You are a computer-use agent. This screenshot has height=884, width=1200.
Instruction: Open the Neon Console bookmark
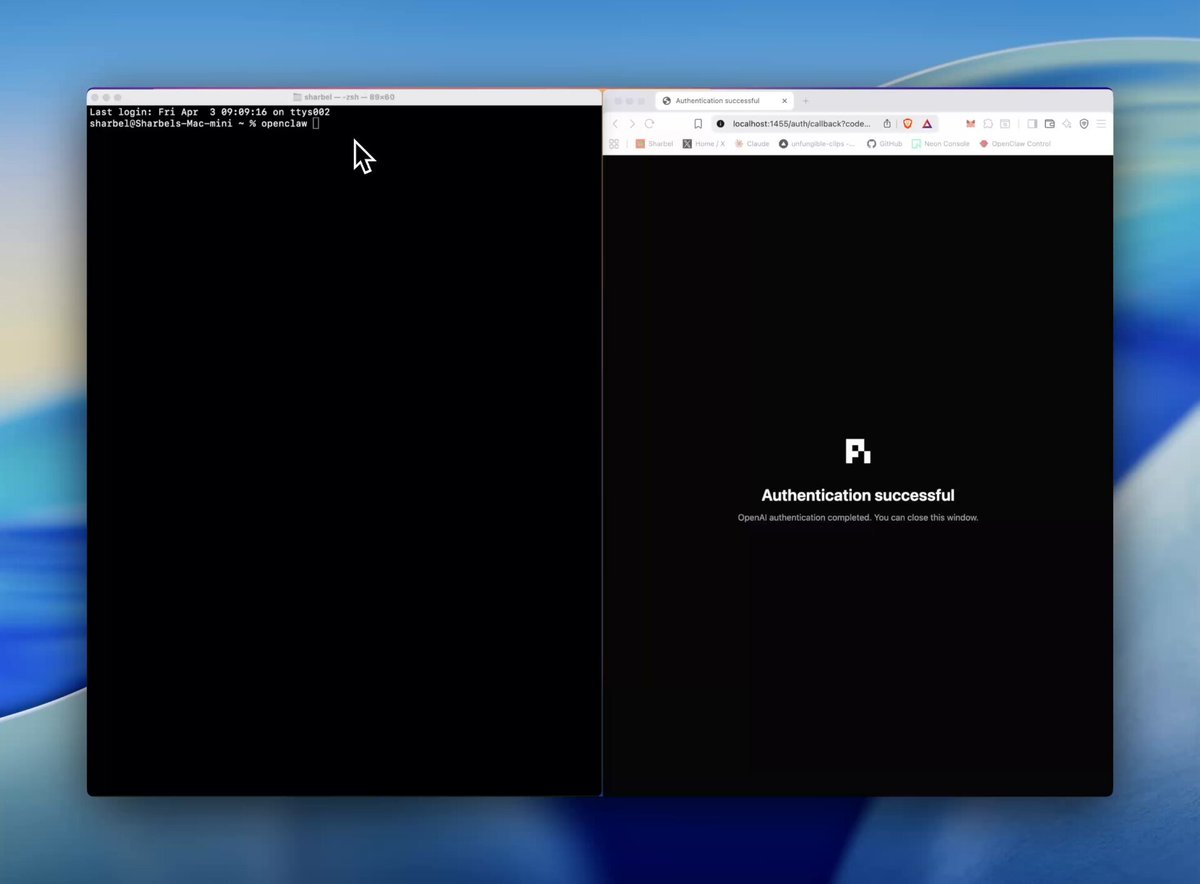pyautogui.click(x=940, y=144)
